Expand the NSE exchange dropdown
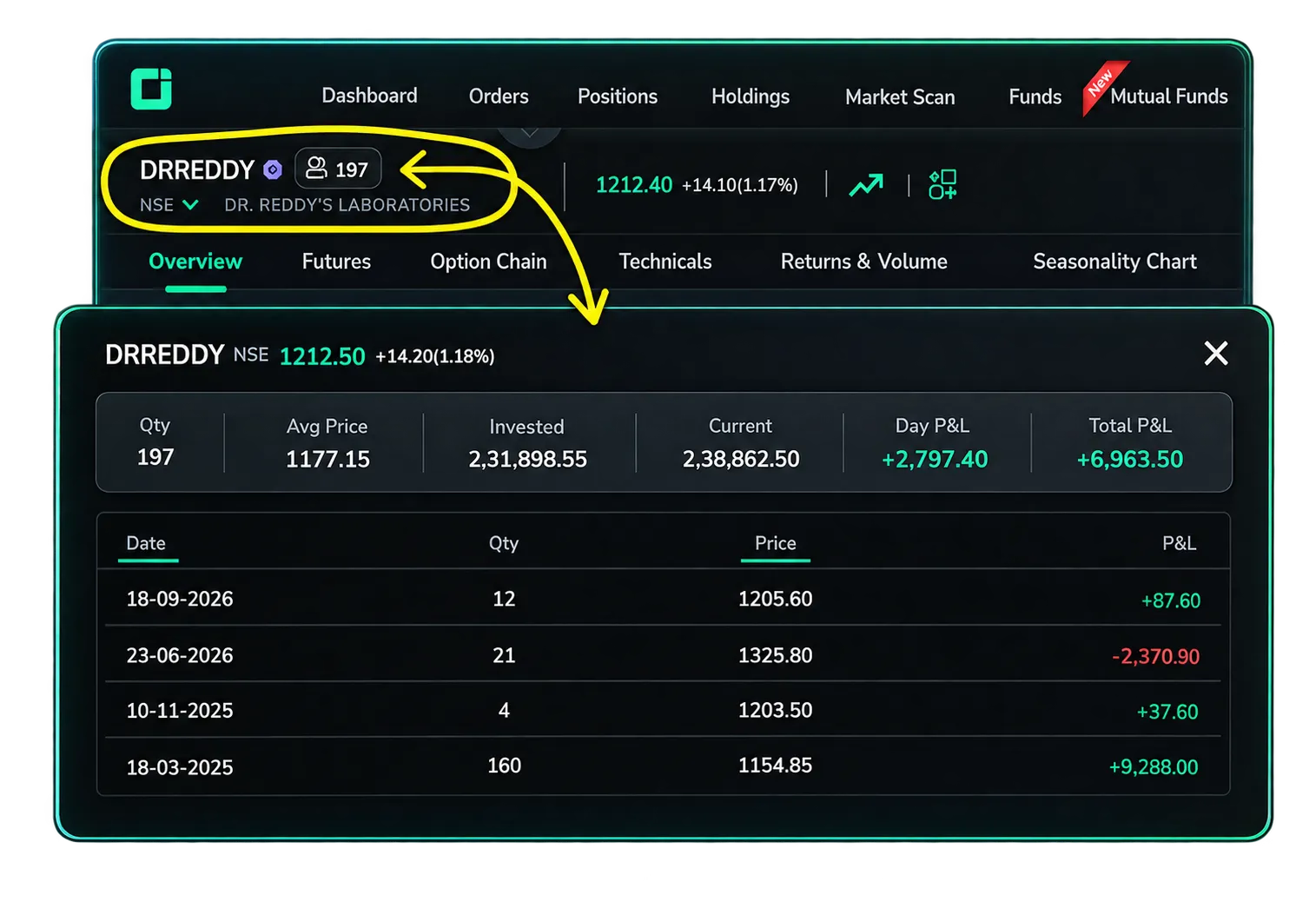Image resolution: width=1316 pixels, height=902 pixels. pyautogui.click(x=169, y=205)
